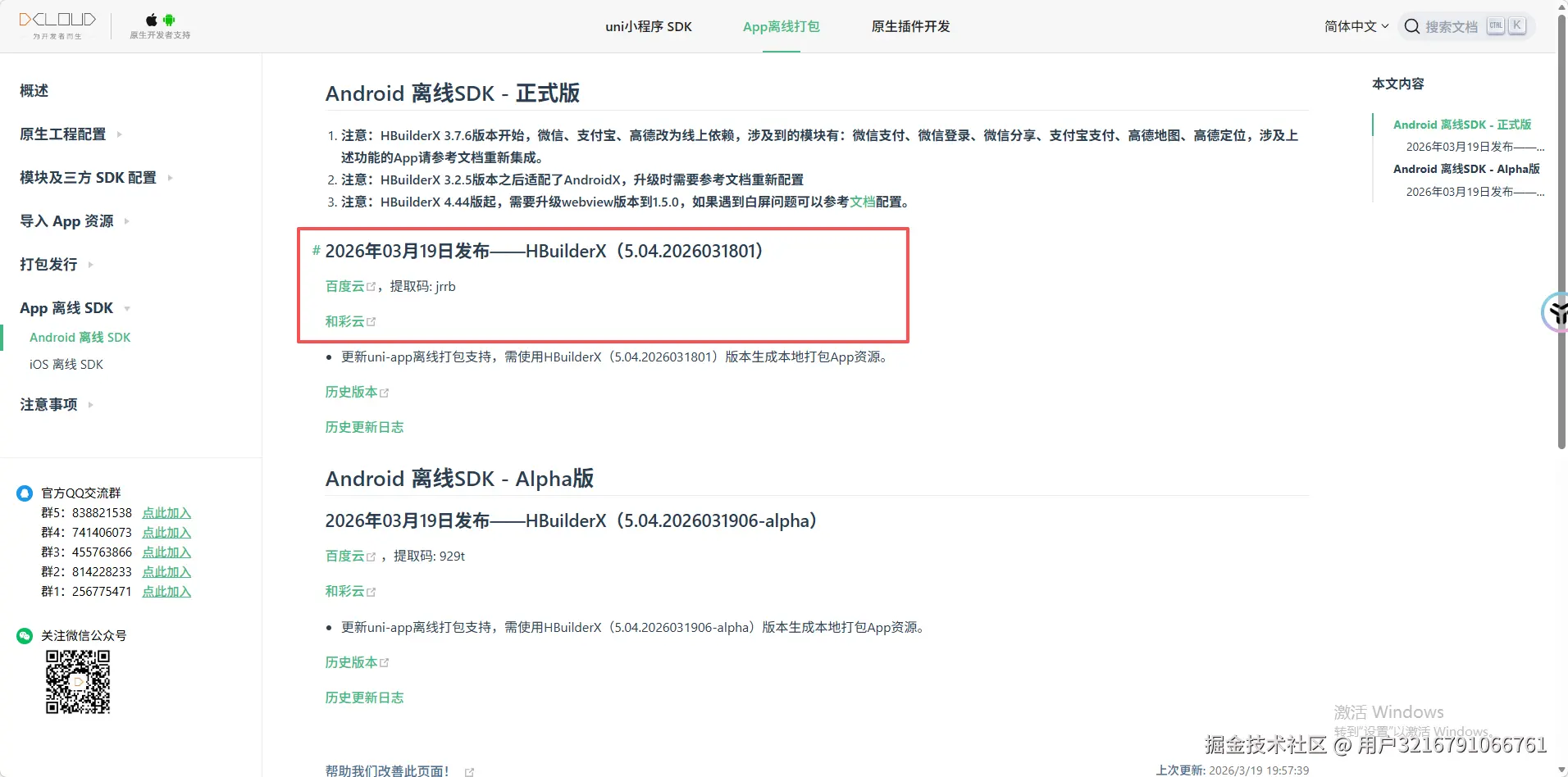
Task: Click the 关注微信公众号 label
Action: pyautogui.click(x=84, y=636)
